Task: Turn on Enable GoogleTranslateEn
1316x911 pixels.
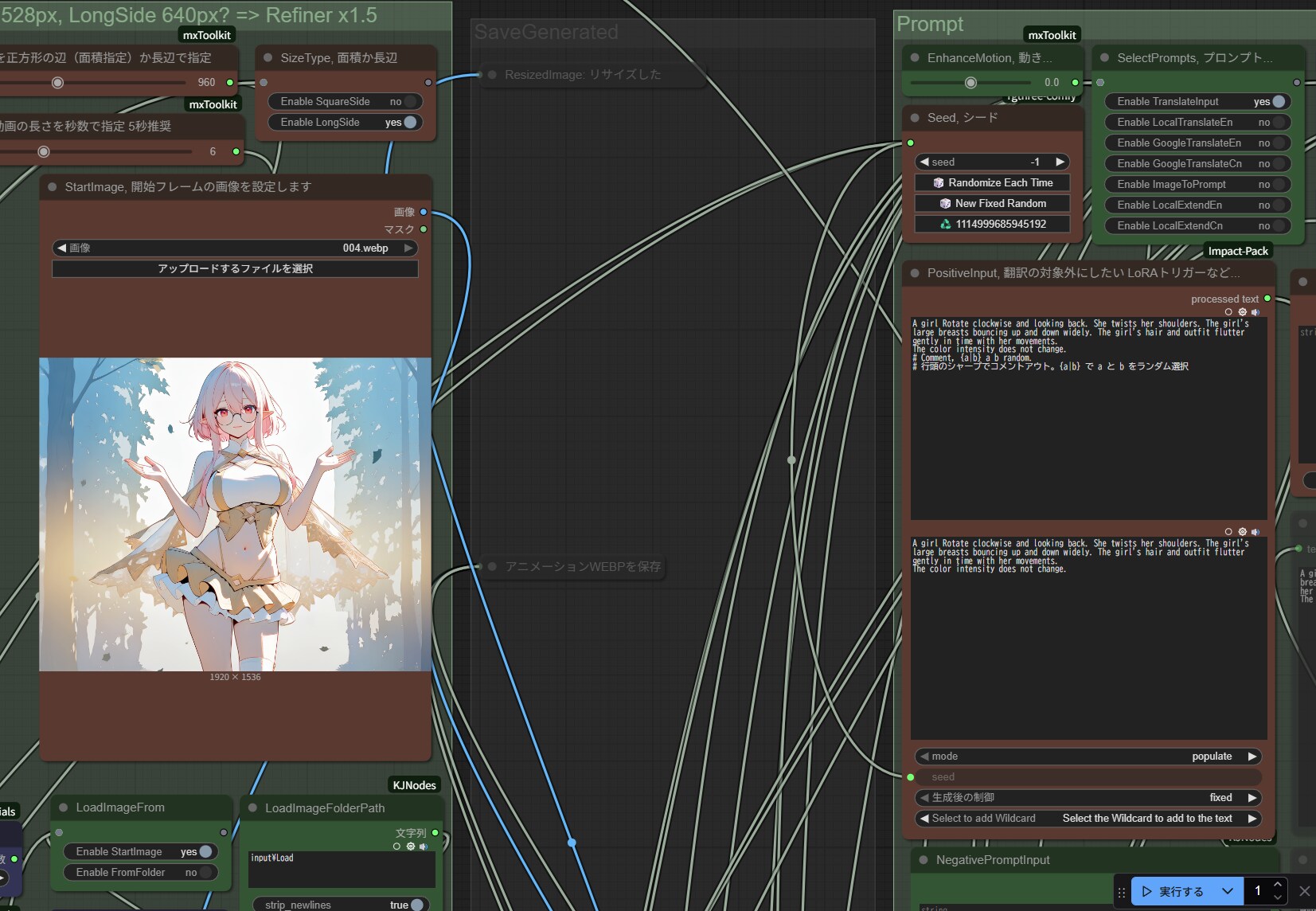Action: (1277, 143)
